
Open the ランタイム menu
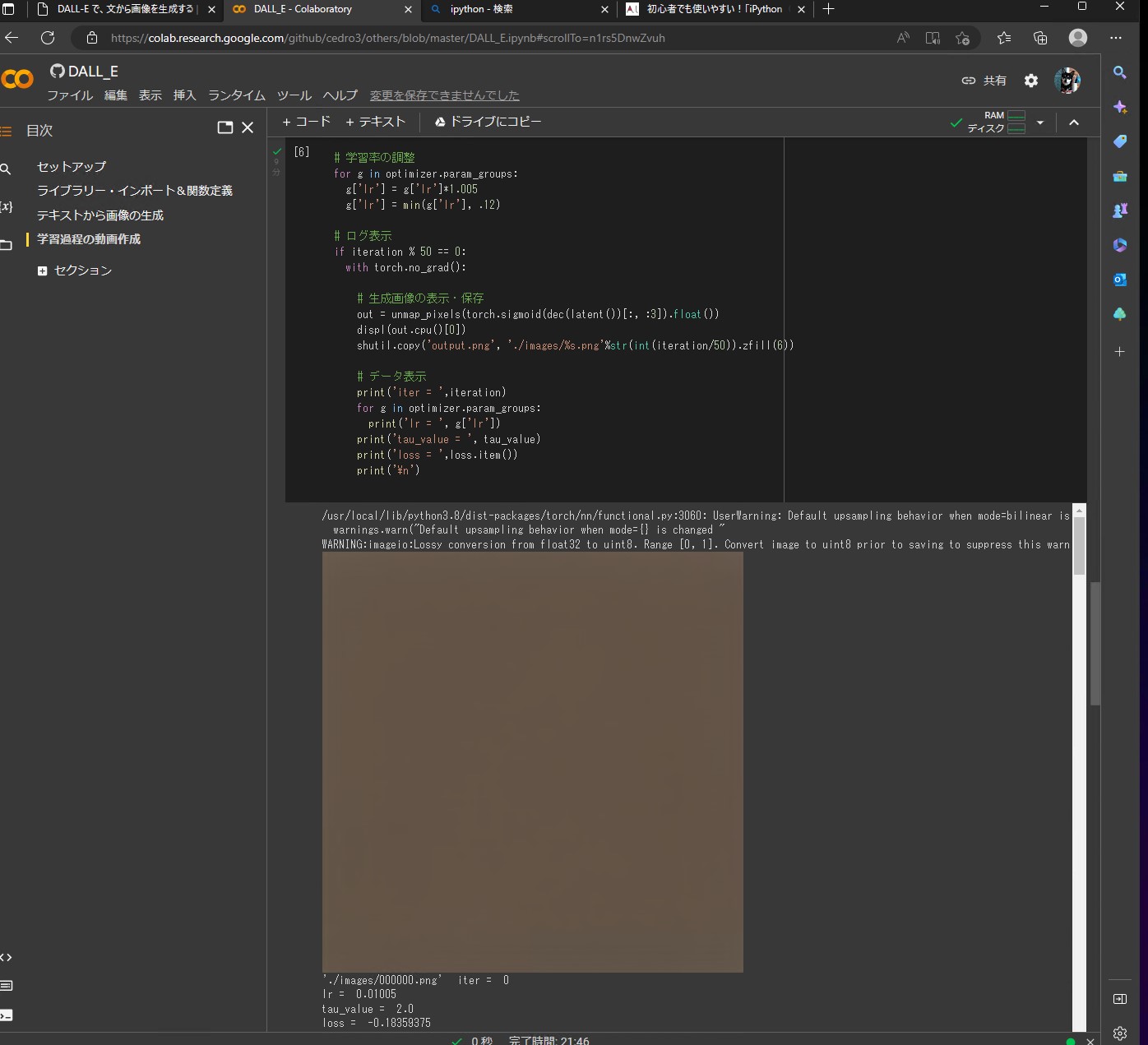(237, 95)
